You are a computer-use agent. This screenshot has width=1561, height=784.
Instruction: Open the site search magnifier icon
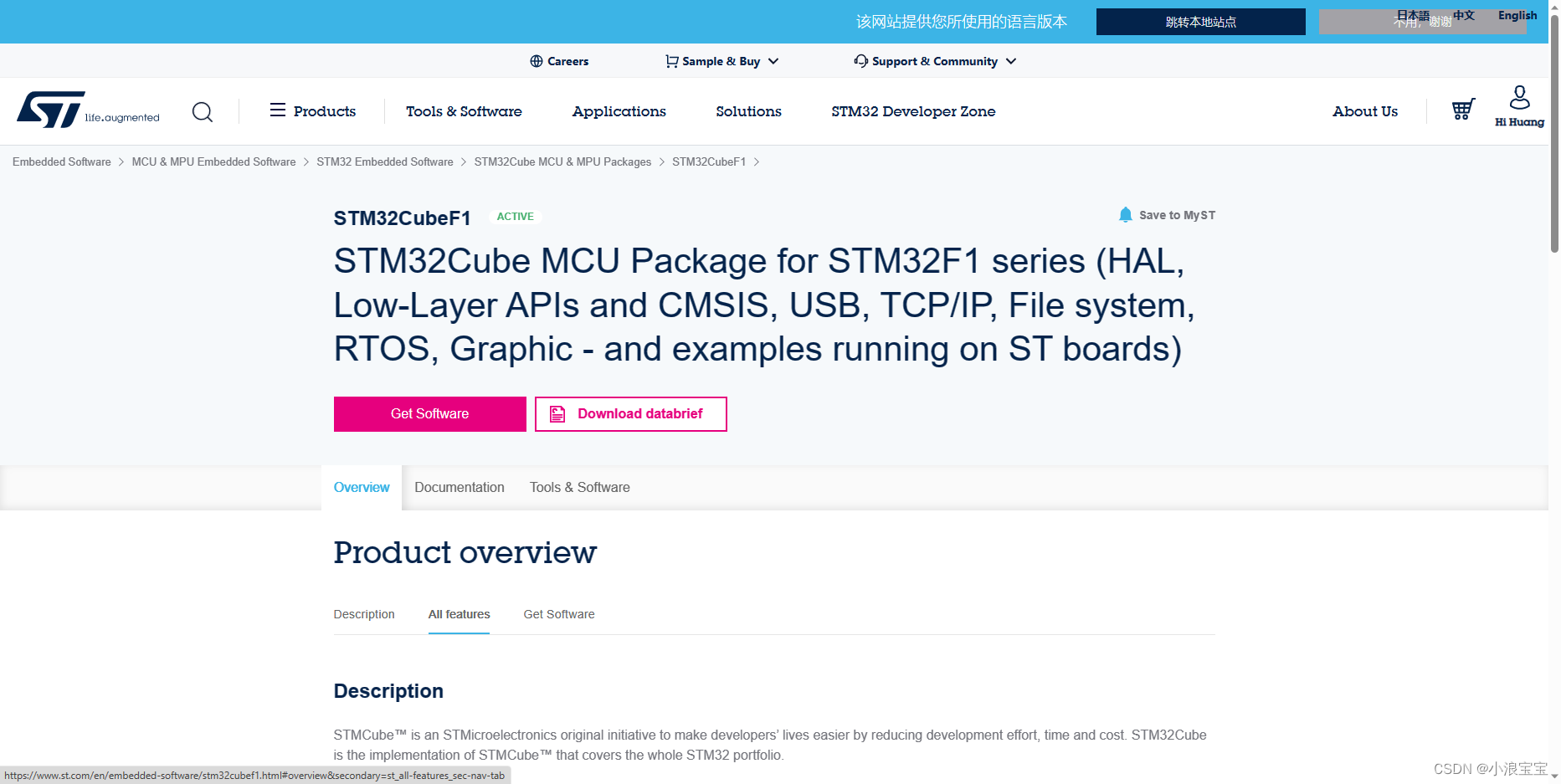click(203, 111)
